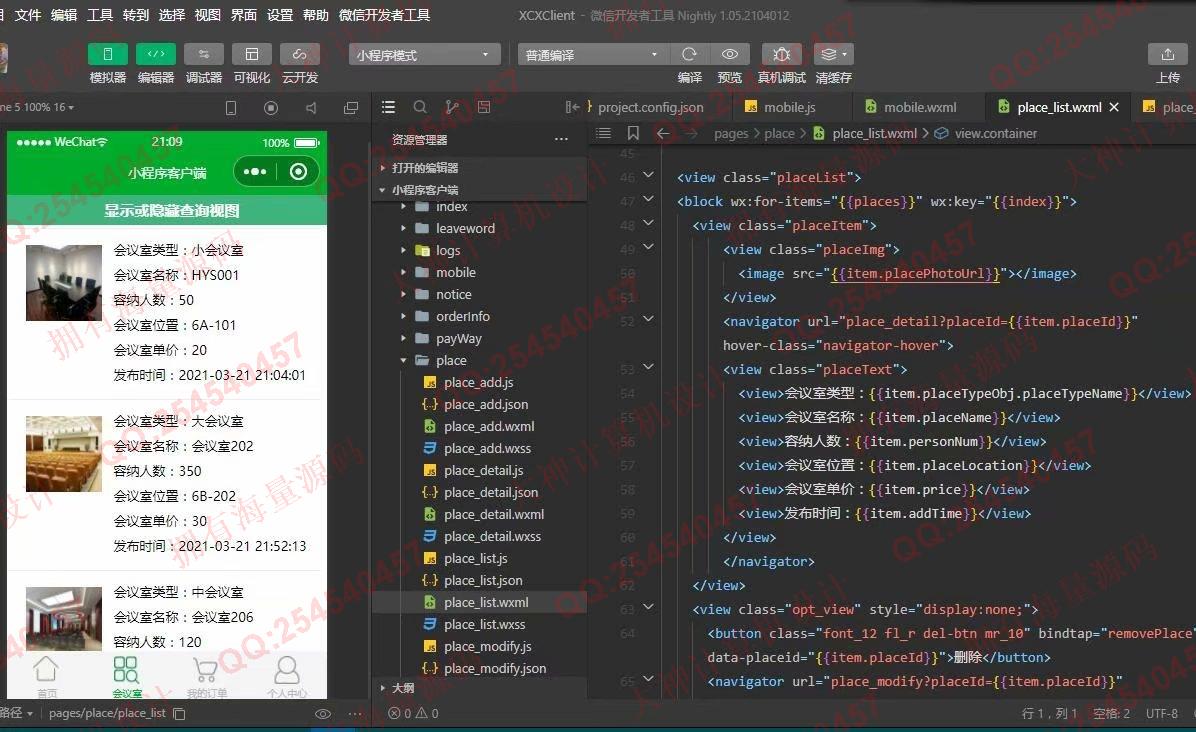The image size is (1196, 732).
Task: Open the search in files icon
Action: tap(420, 108)
